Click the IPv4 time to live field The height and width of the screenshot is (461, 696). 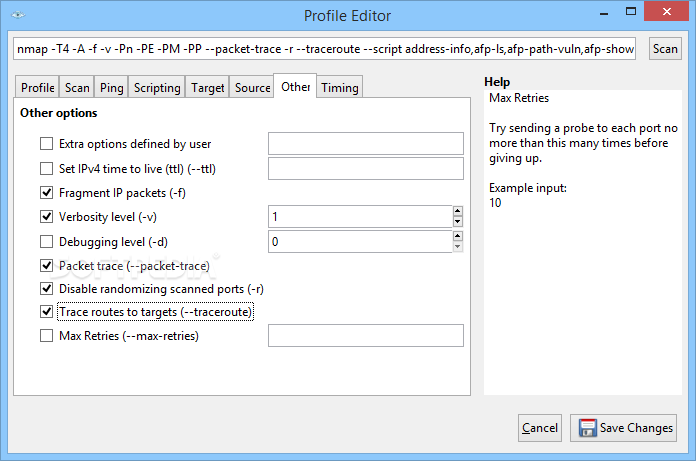(x=366, y=169)
